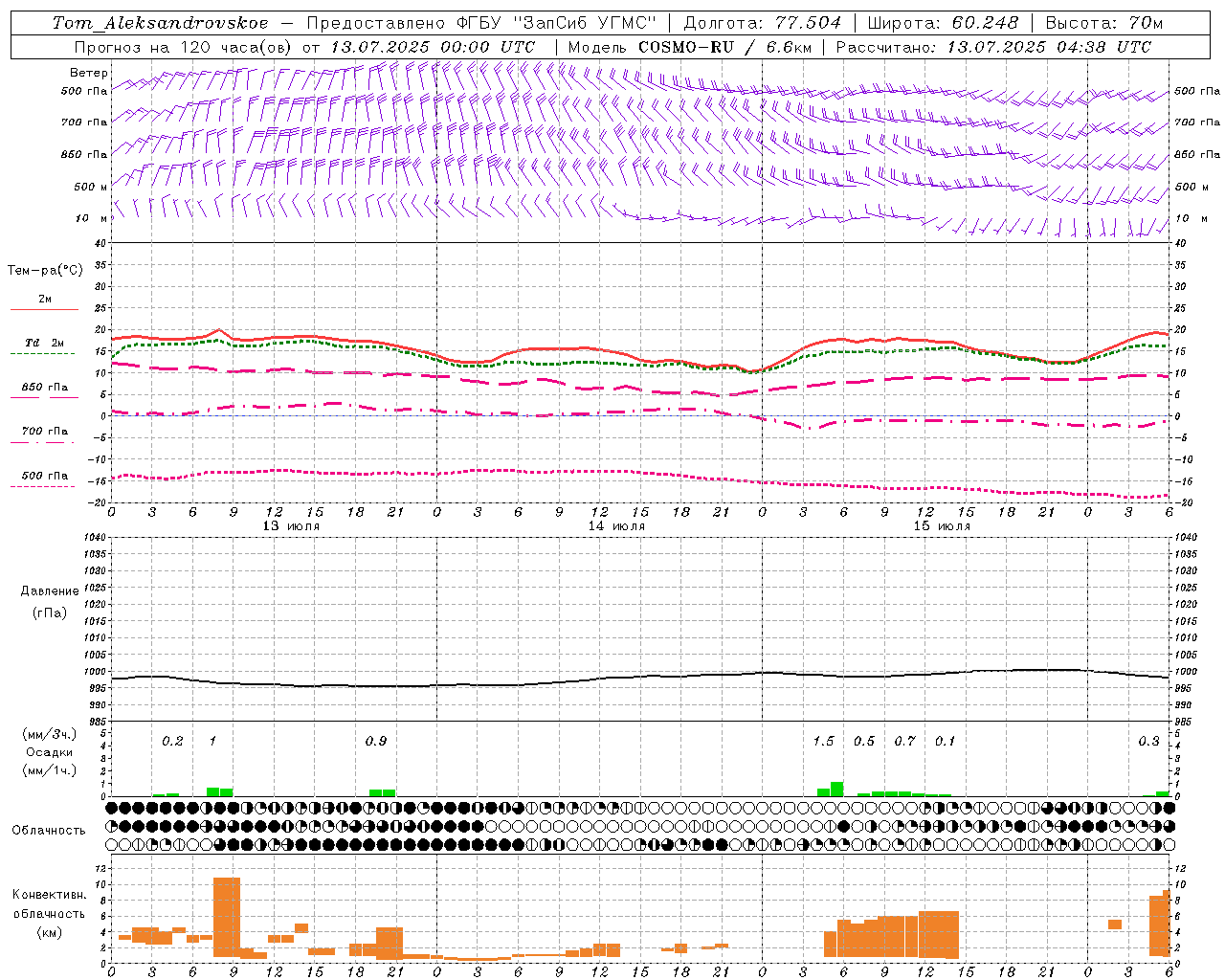The width and height of the screenshot is (1225, 980).
Task: Click the 14 июля date label
Action: pos(616,526)
